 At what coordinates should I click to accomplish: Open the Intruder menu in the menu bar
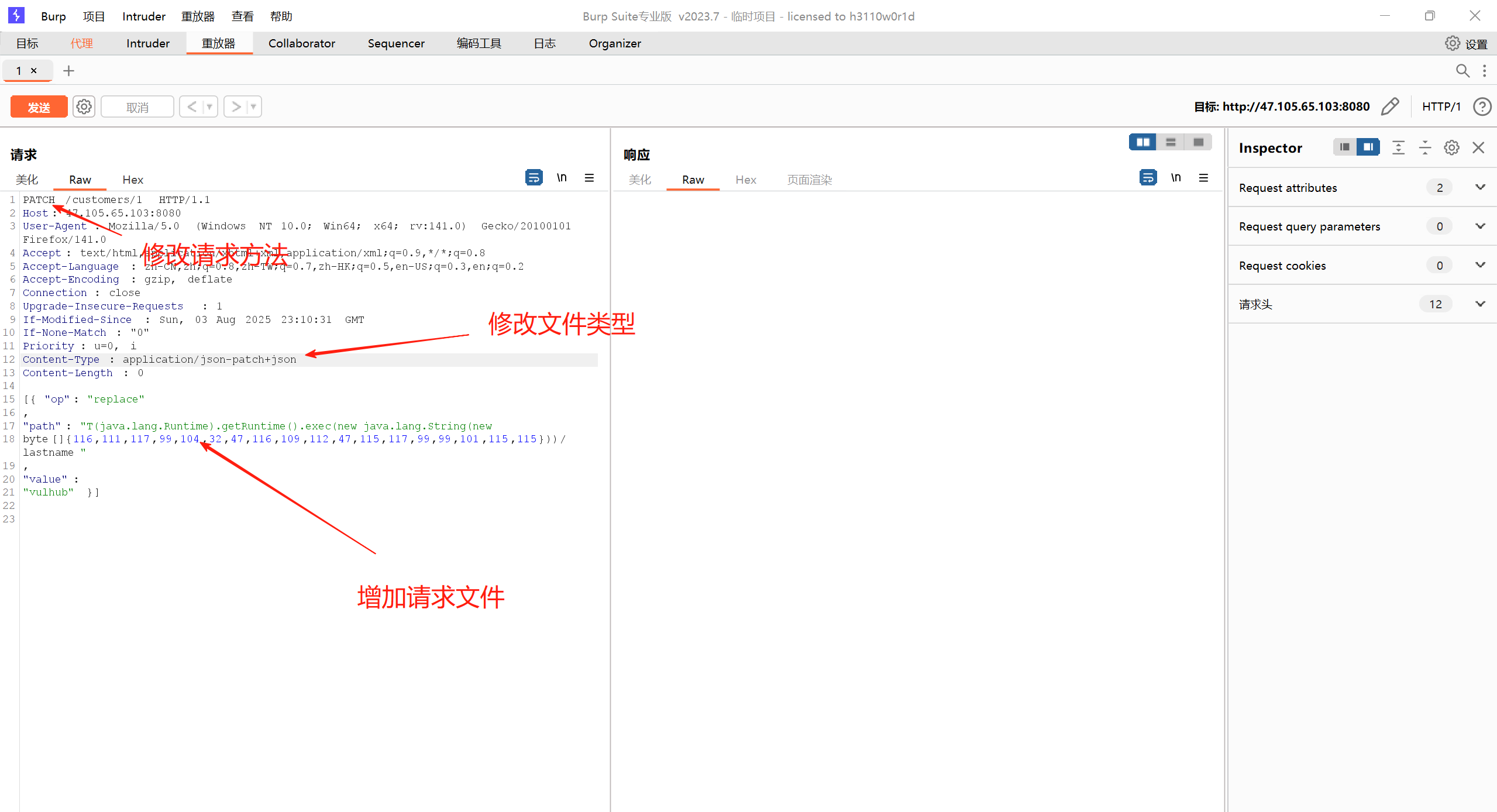[144, 16]
